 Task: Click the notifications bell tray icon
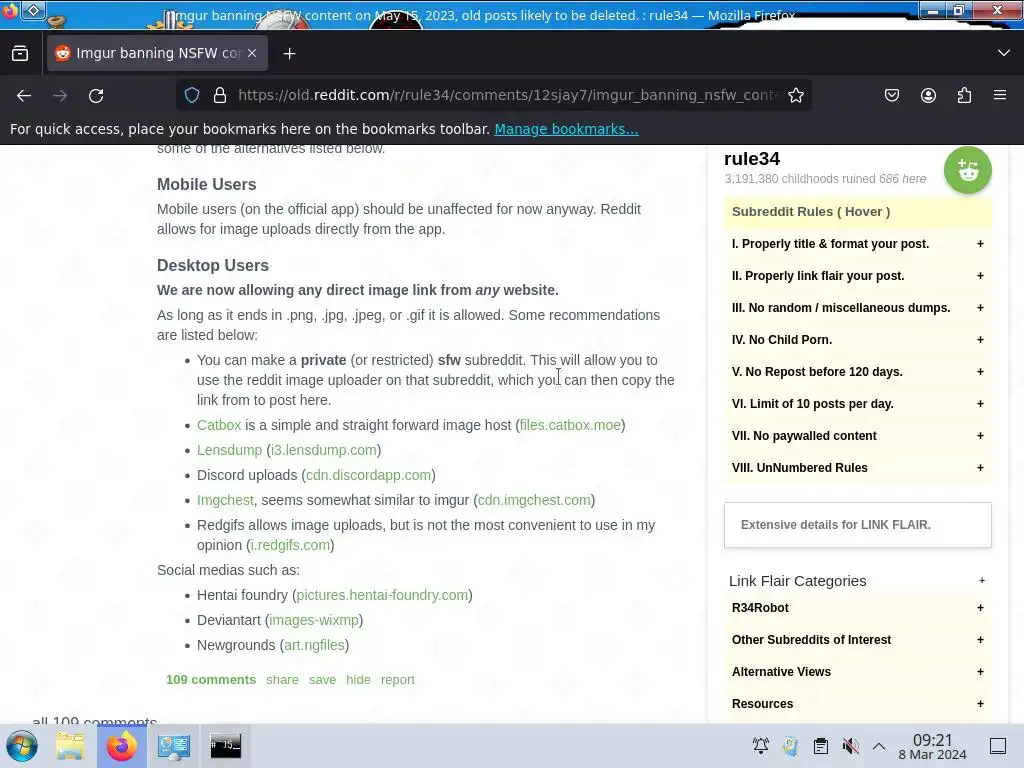click(761, 746)
